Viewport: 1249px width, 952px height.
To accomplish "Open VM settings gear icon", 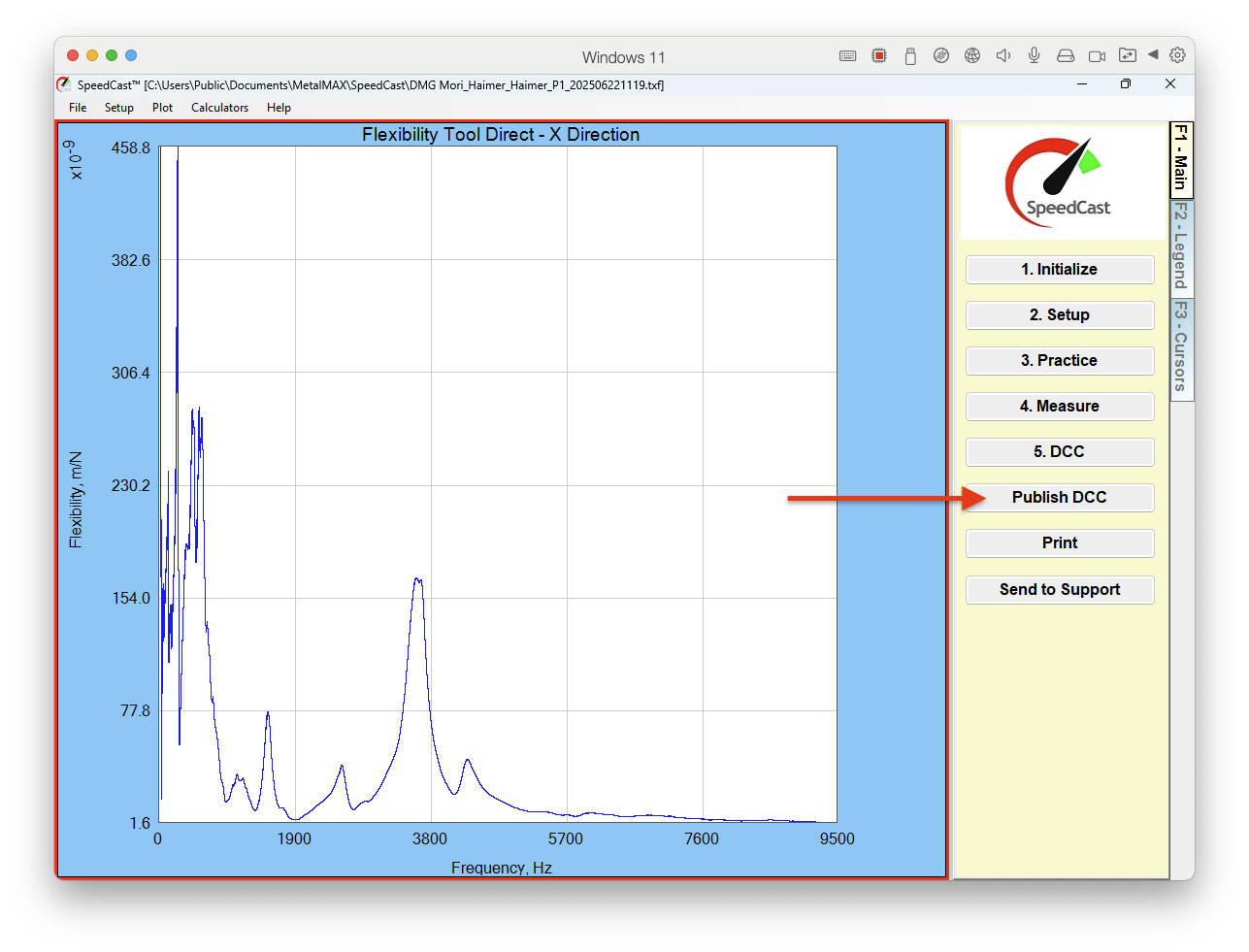I will tap(1177, 55).
